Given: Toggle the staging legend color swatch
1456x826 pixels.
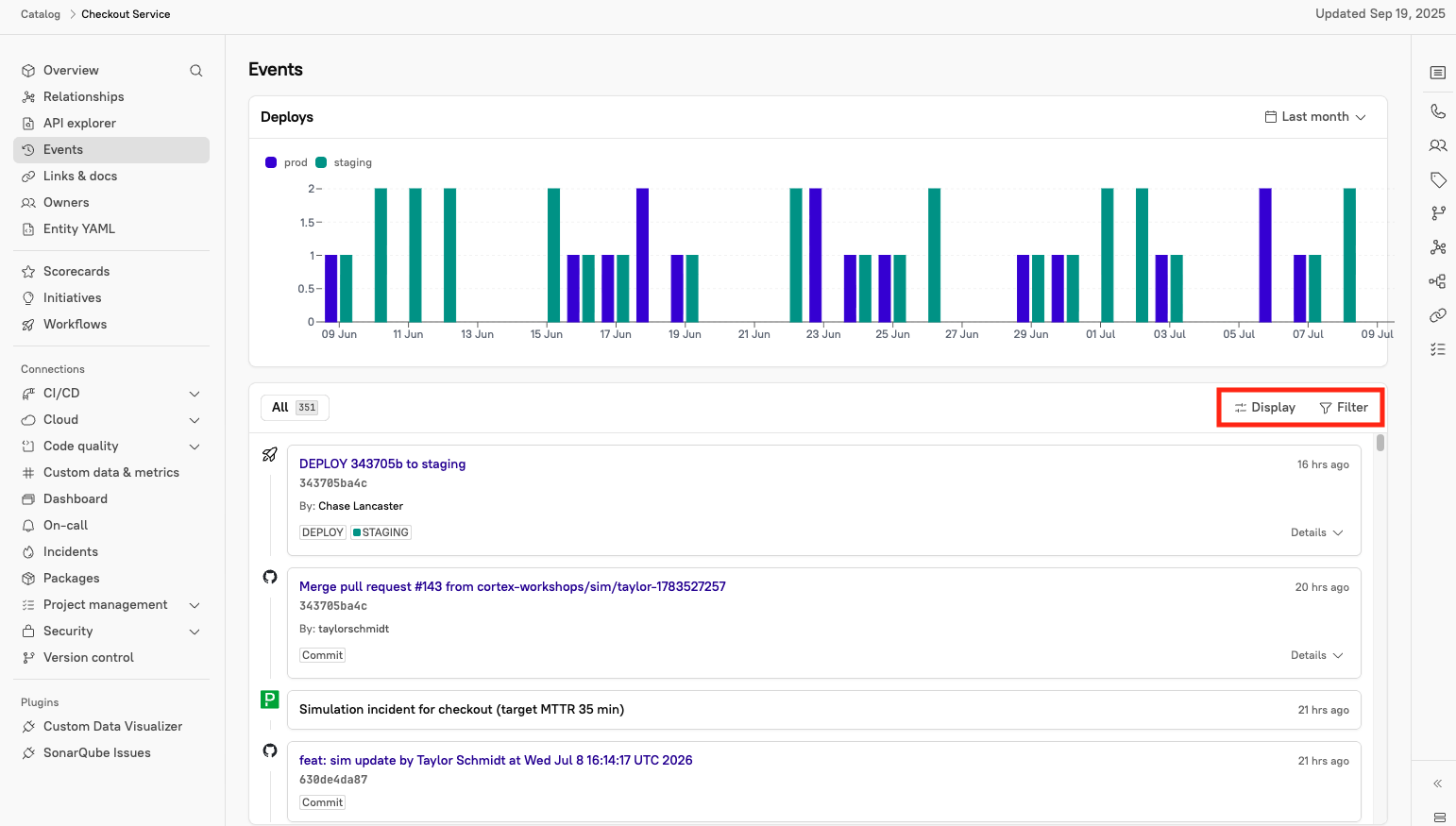Looking at the screenshot, I should 321,162.
